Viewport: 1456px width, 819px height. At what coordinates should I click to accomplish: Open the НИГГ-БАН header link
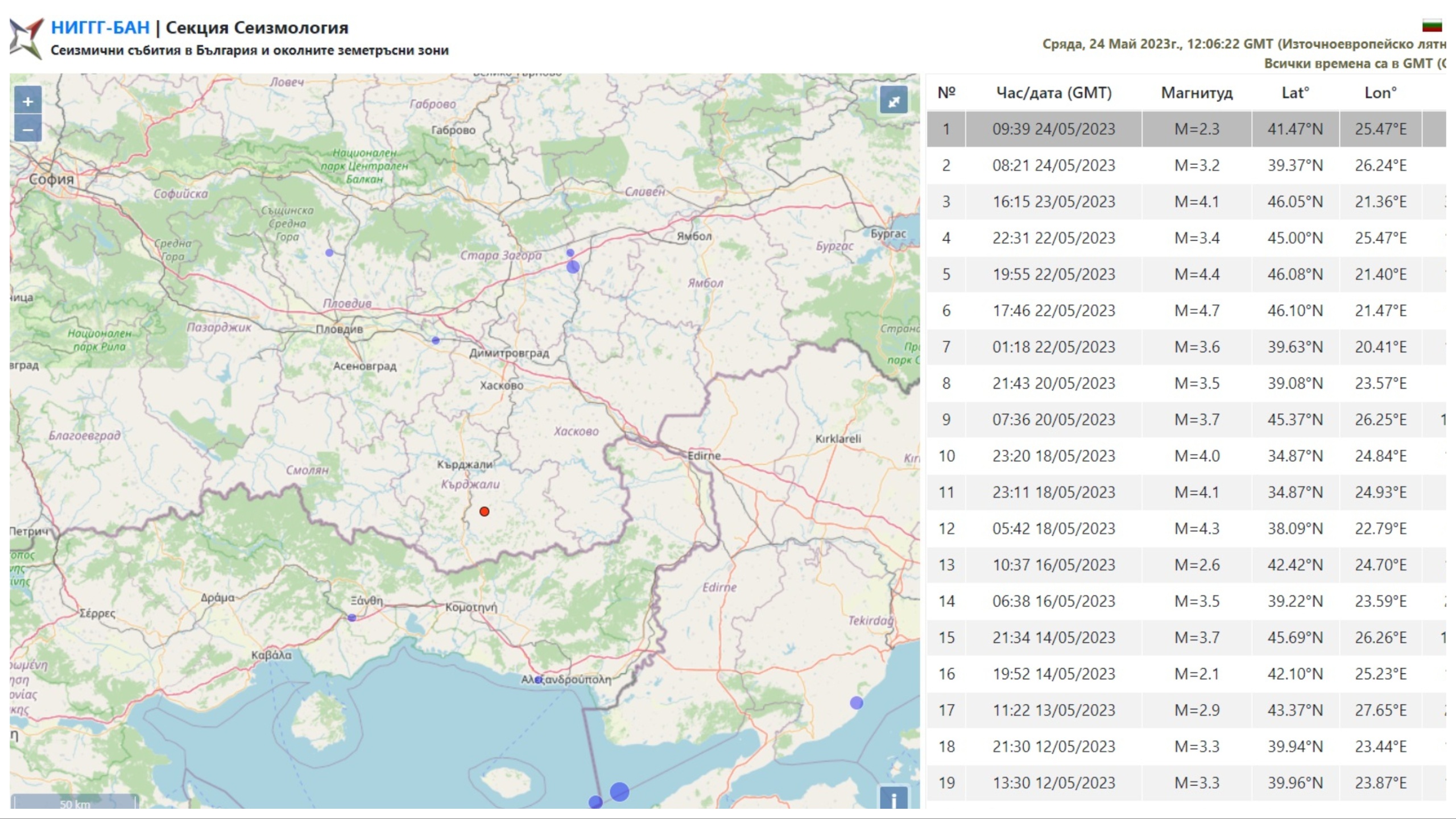[x=100, y=27]
